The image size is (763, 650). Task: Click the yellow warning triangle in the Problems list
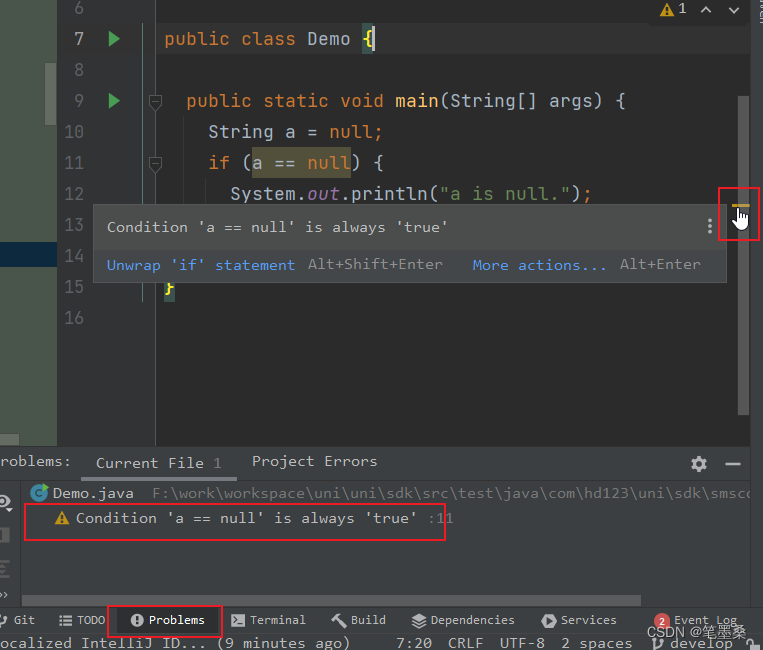click(x=62, y=518)
